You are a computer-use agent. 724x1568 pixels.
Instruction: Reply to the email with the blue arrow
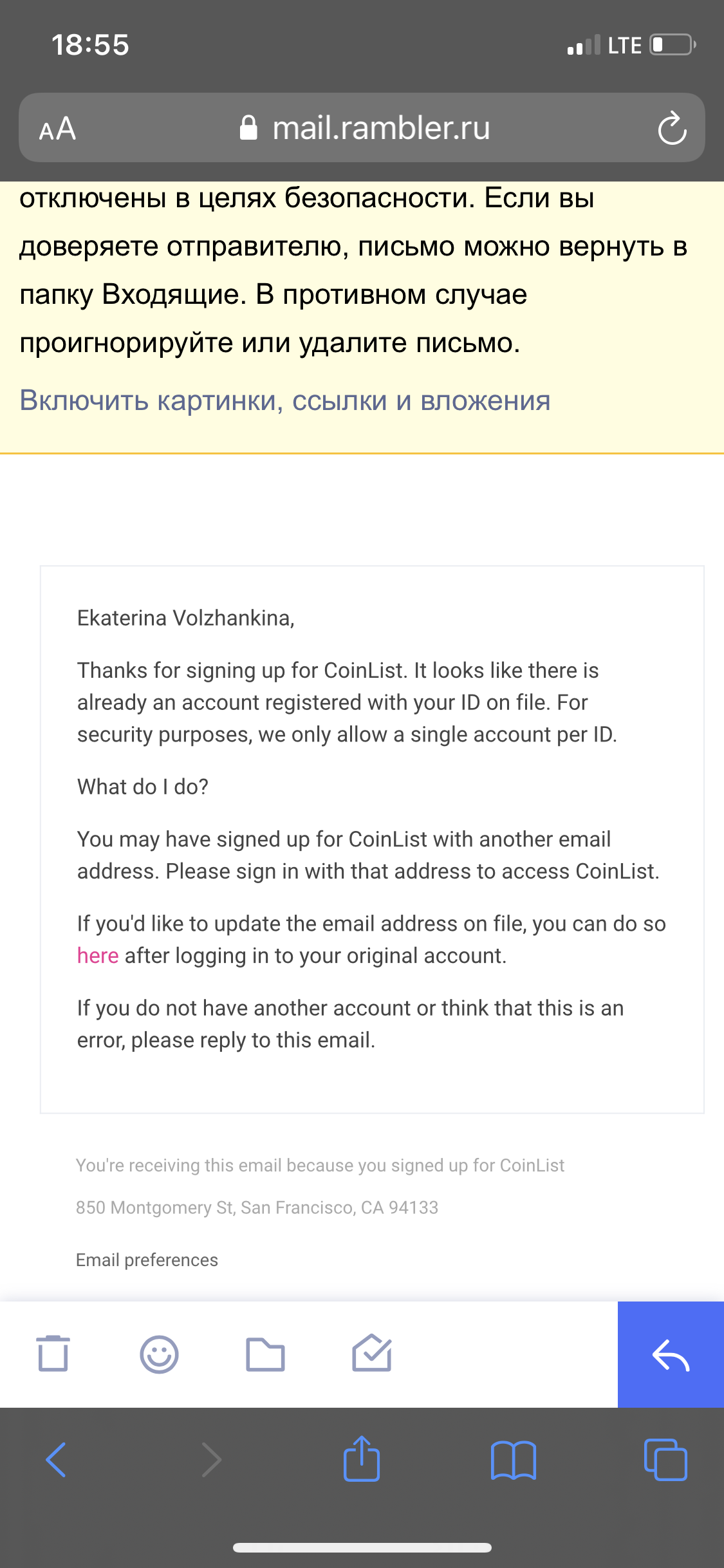(x=671, y=1354)
